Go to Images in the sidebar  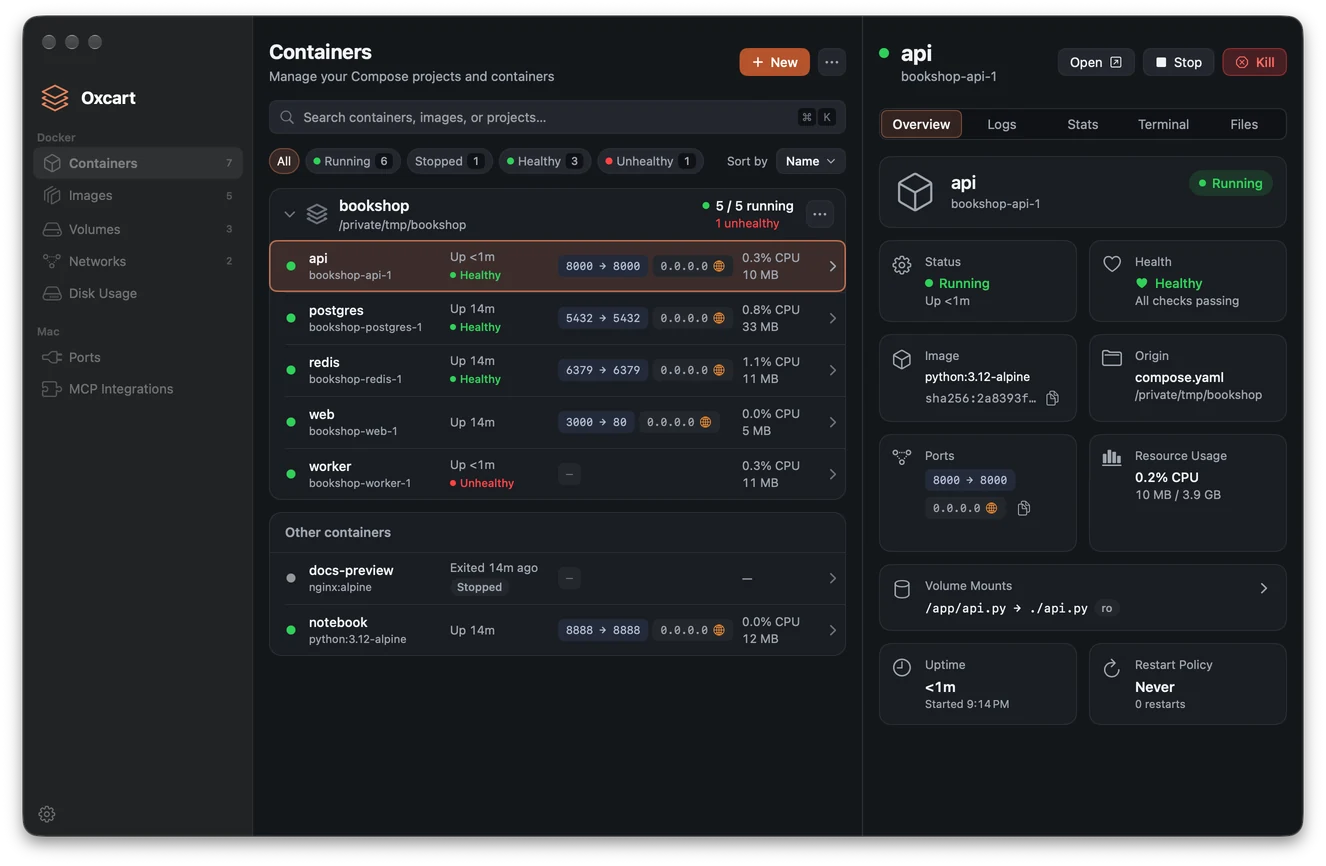pos(138,195)
